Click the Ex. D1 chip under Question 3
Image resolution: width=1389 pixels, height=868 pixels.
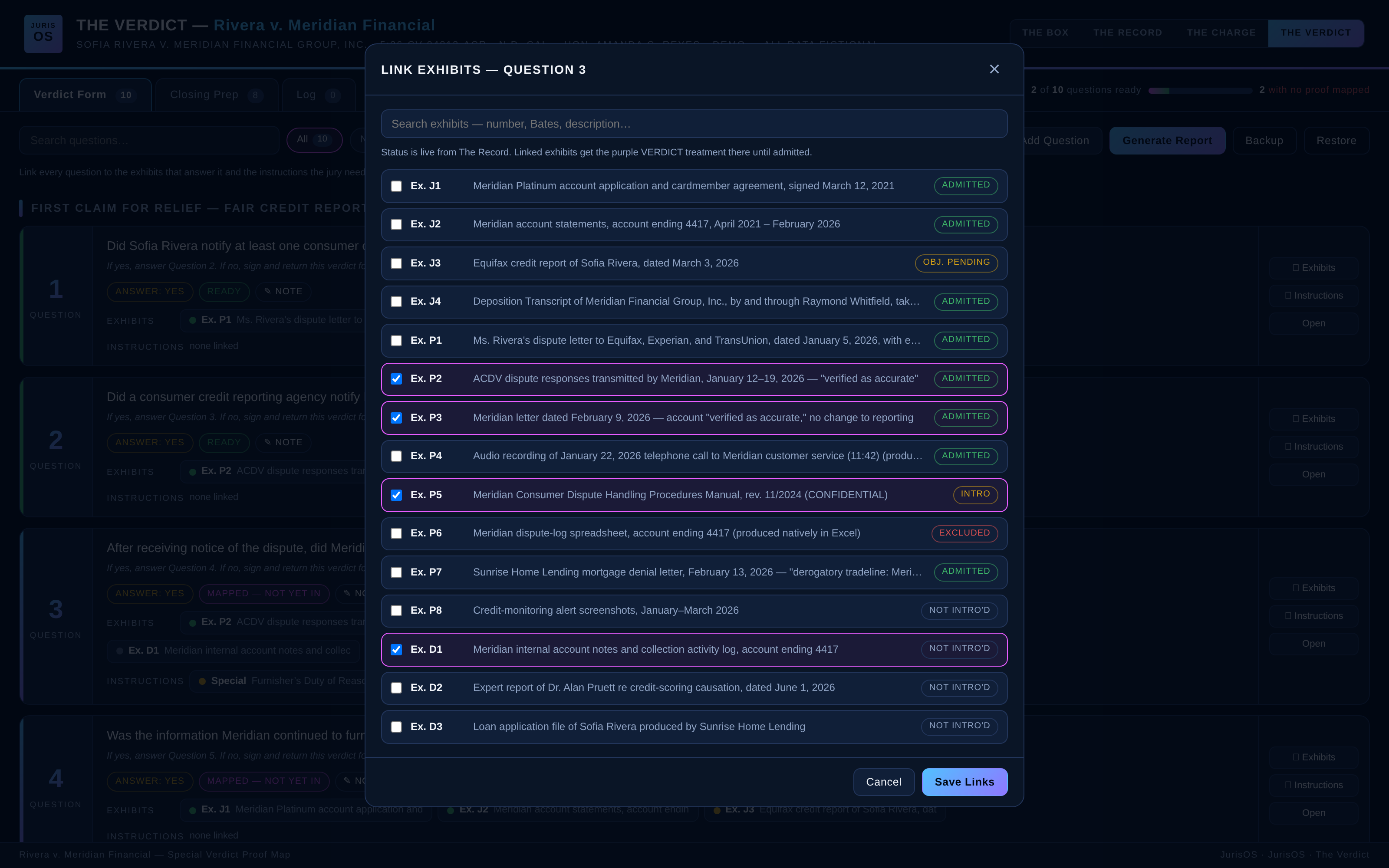[234, 651]
